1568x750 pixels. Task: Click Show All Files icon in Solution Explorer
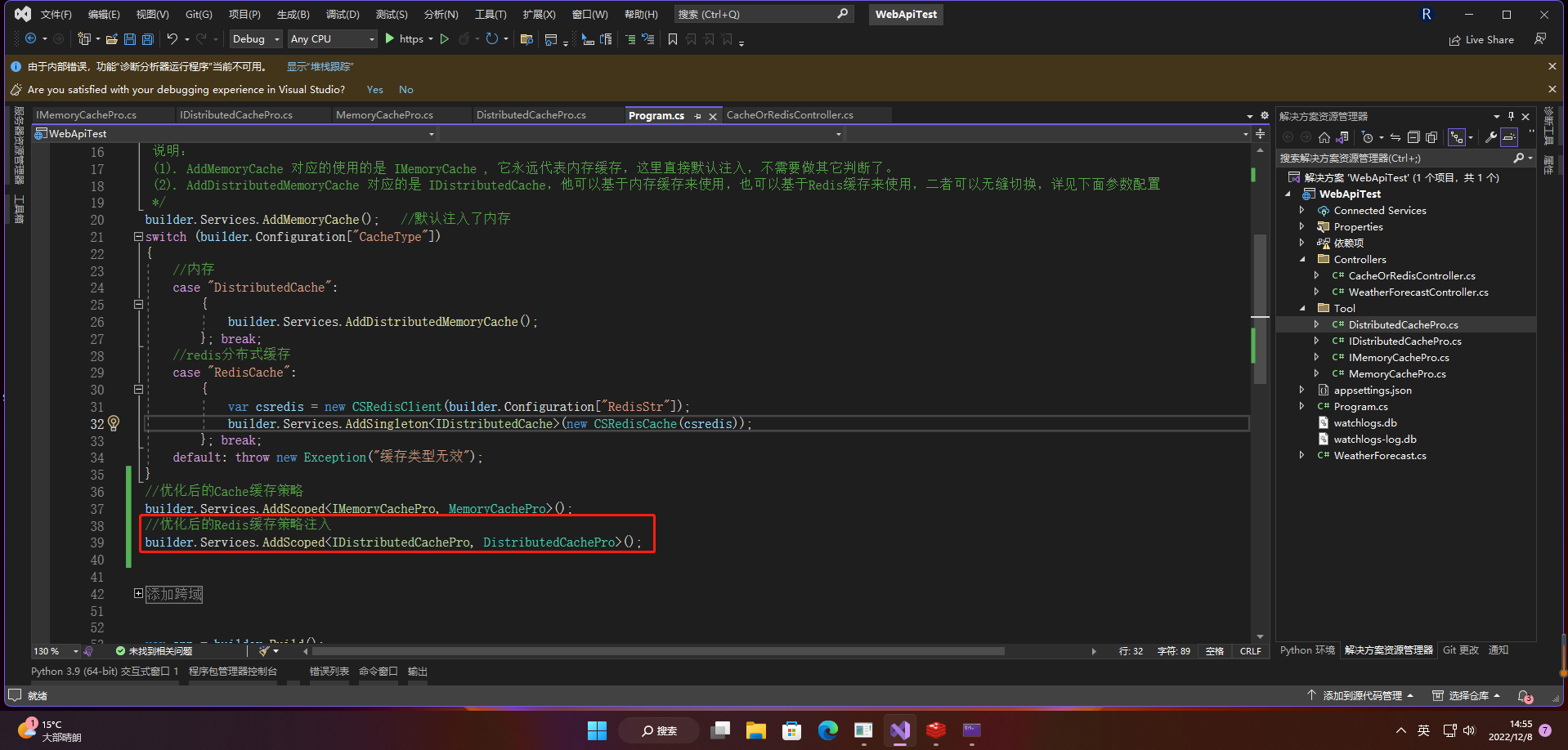[x=1431, y=137]
